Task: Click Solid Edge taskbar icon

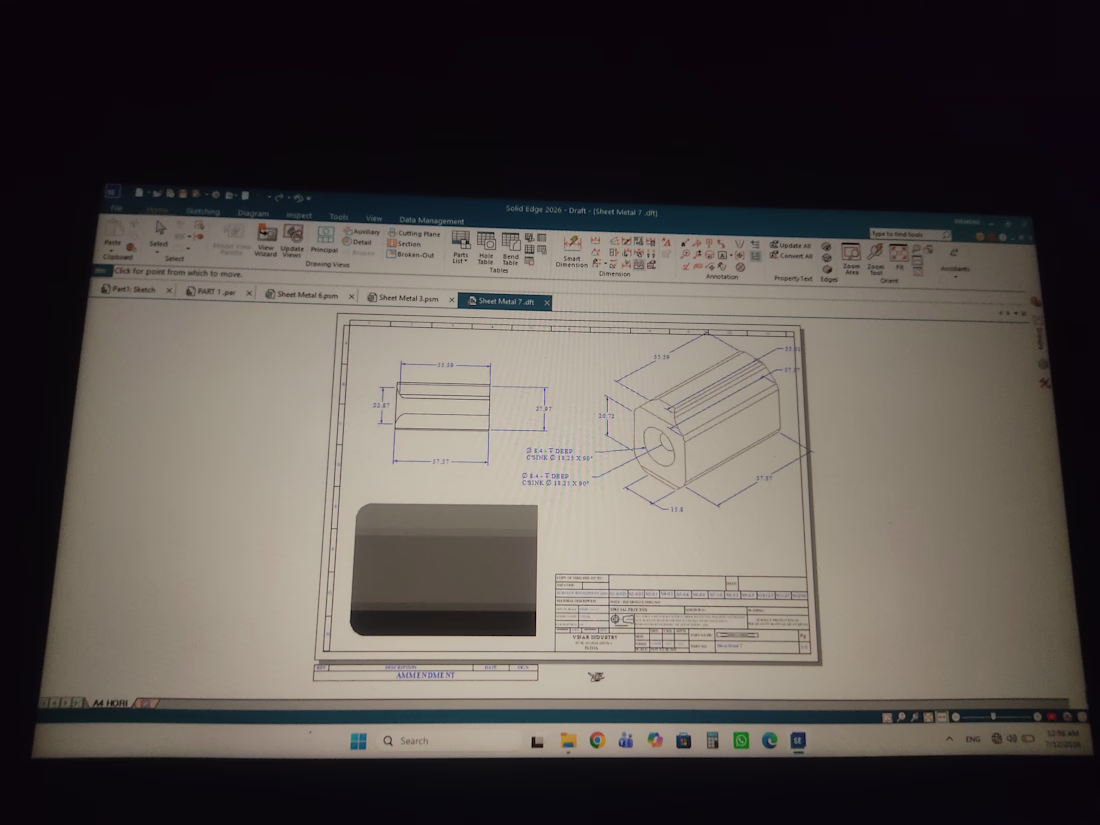Action: pyautogui.click(x=798, y=740)
